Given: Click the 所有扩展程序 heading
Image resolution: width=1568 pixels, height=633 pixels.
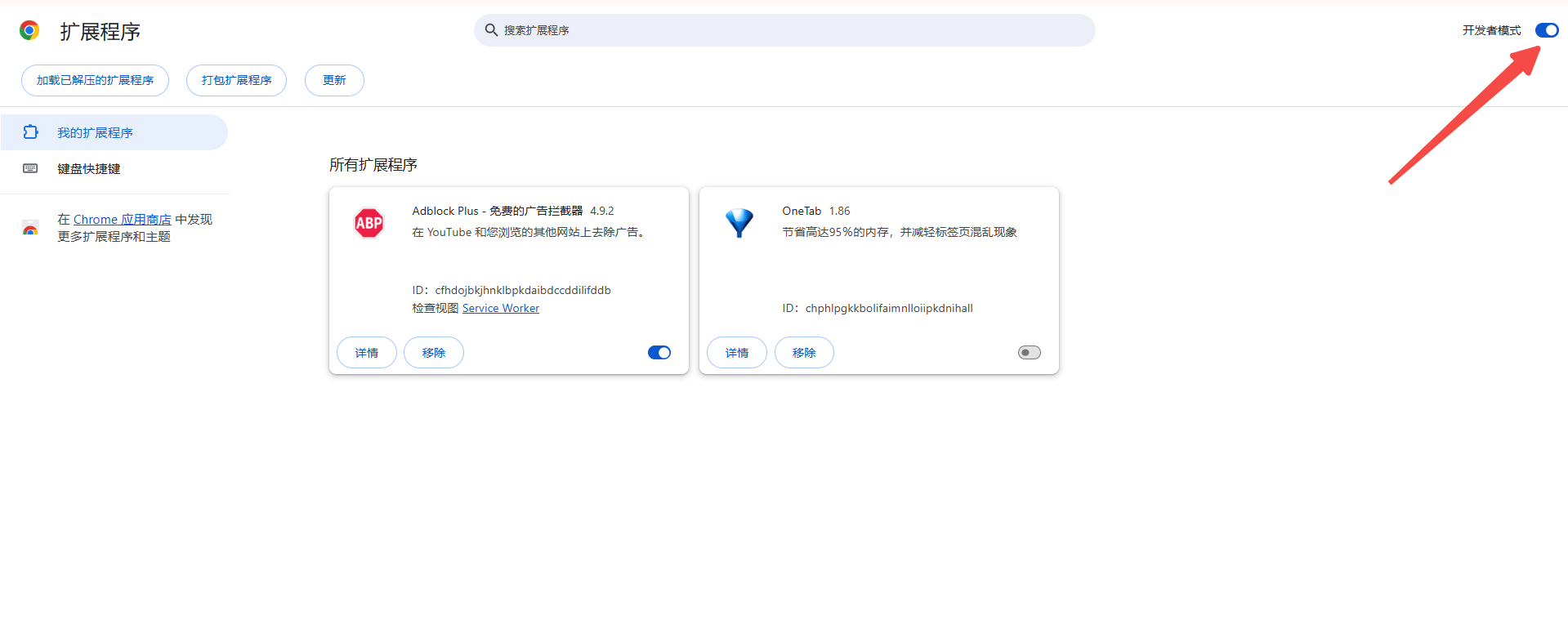Looking at the screenshot, I should click(x=373, y=165).
